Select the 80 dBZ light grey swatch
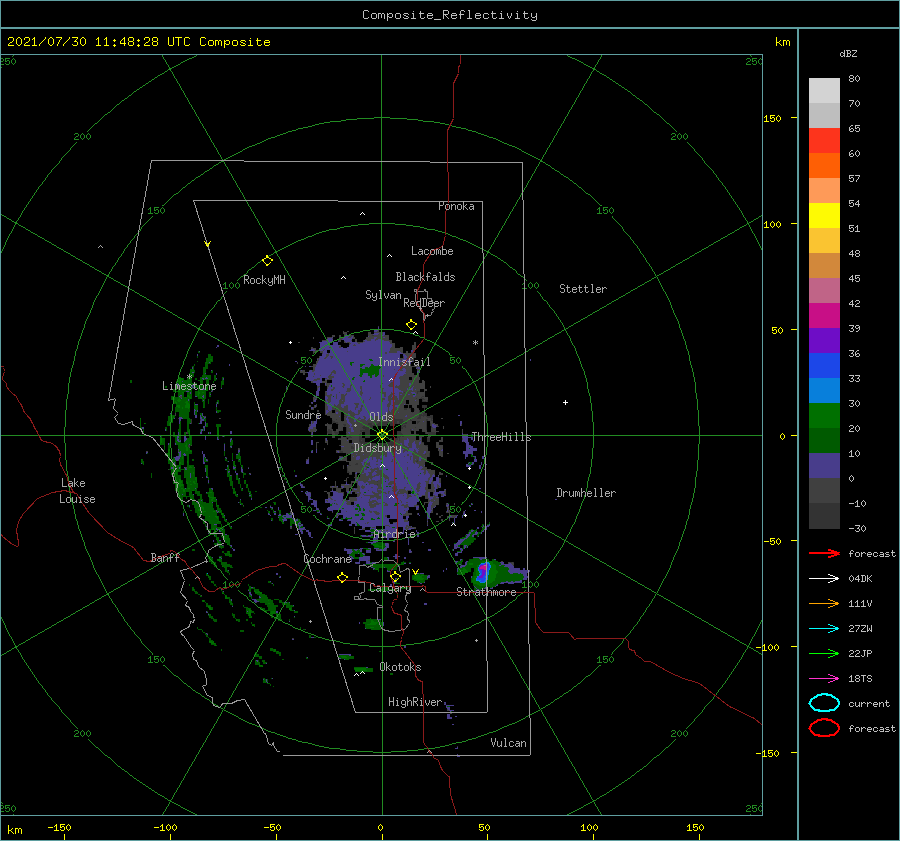This screenshot has height=841, width=900. coord(824,91)
